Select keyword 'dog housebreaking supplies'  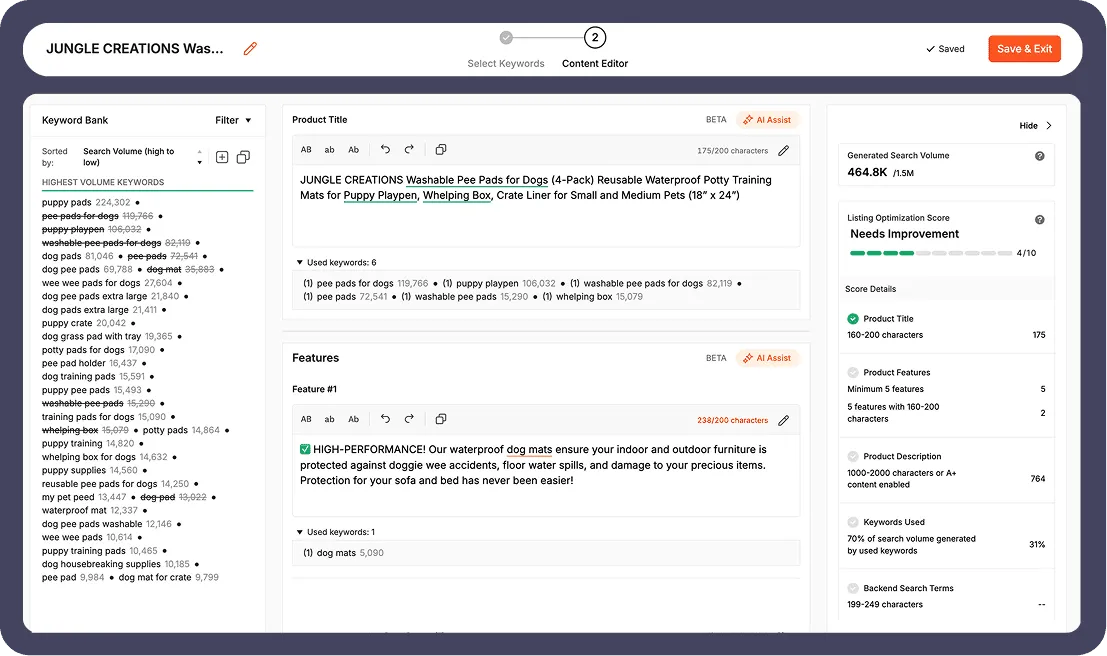point(101,563)
